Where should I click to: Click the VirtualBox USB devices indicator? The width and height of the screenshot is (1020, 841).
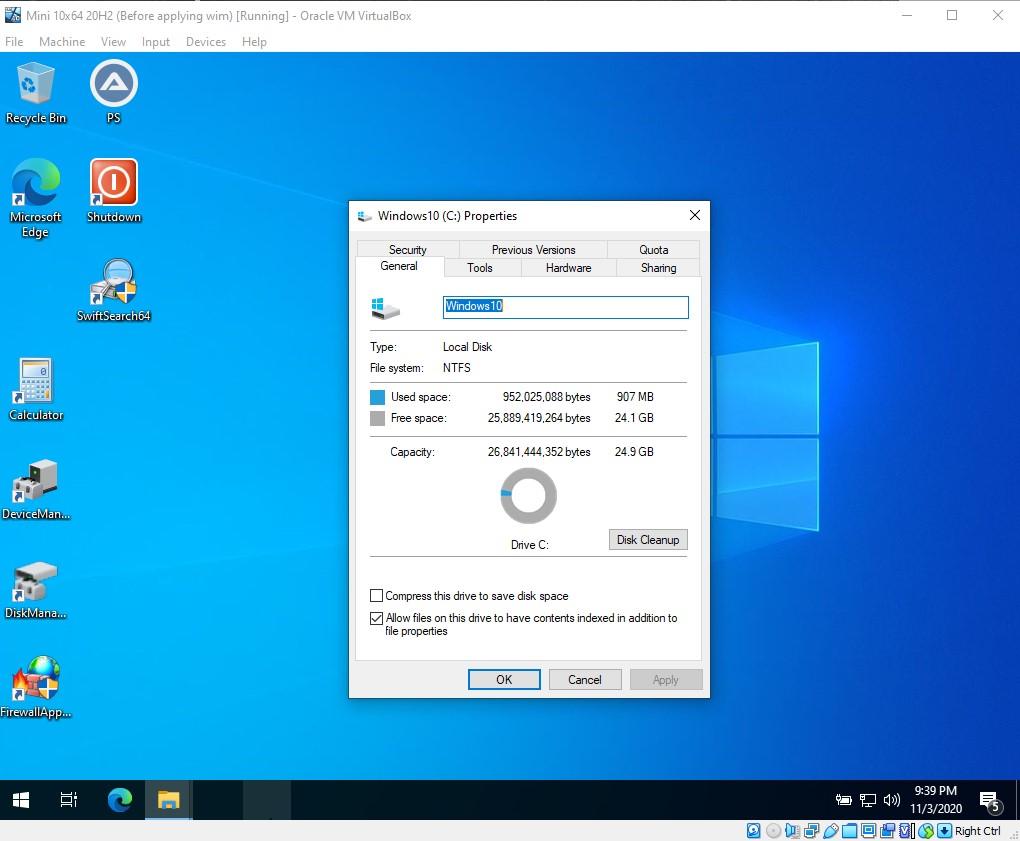[x=831, y=831]
